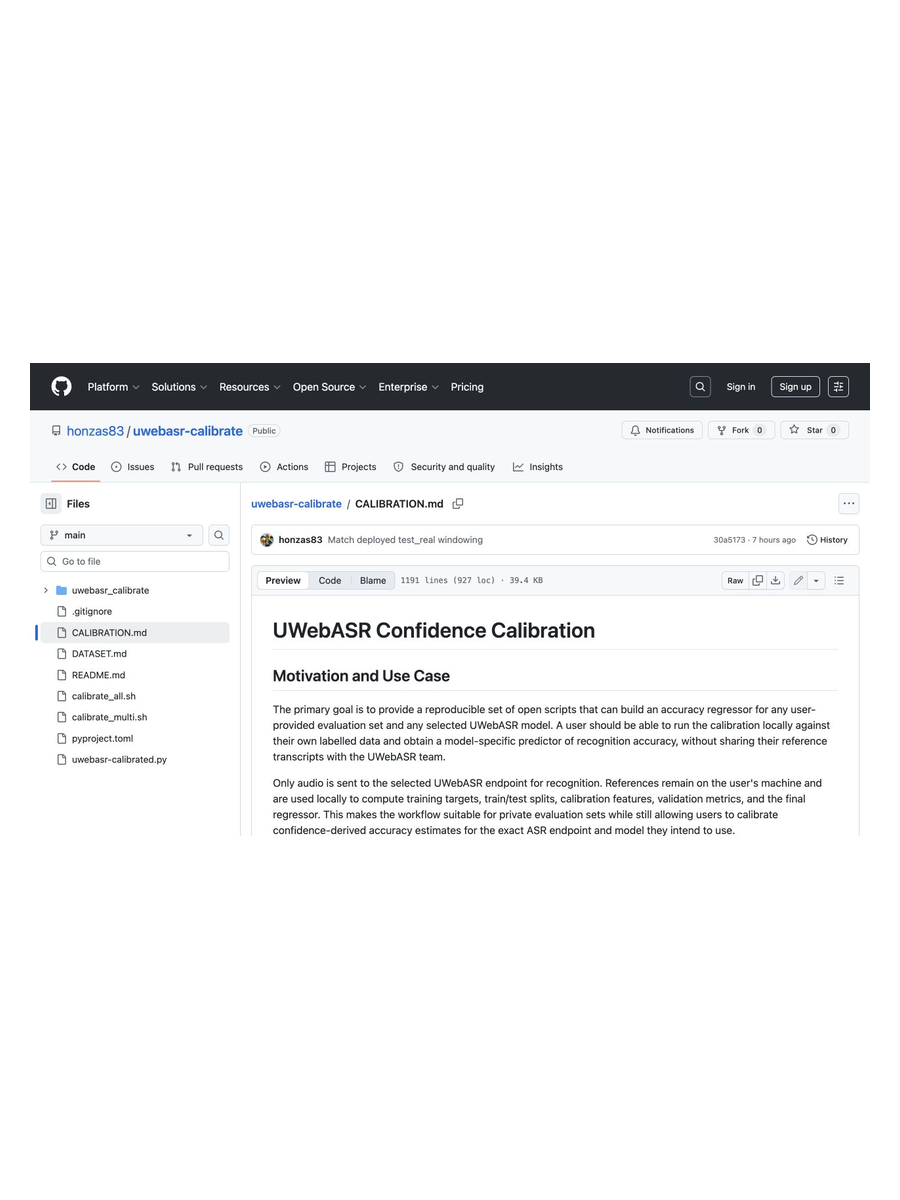900x1200 pixels.
Task: Collapse the Files side panel icon
Action: 51,504
